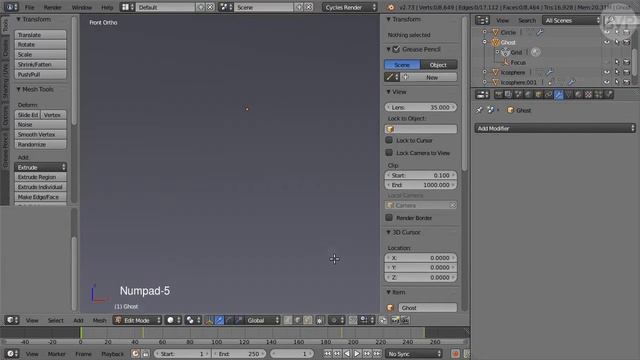640x360 pixels.
Task: Open the Object properties tab cube icon
Action: click(x=538, y=95)
